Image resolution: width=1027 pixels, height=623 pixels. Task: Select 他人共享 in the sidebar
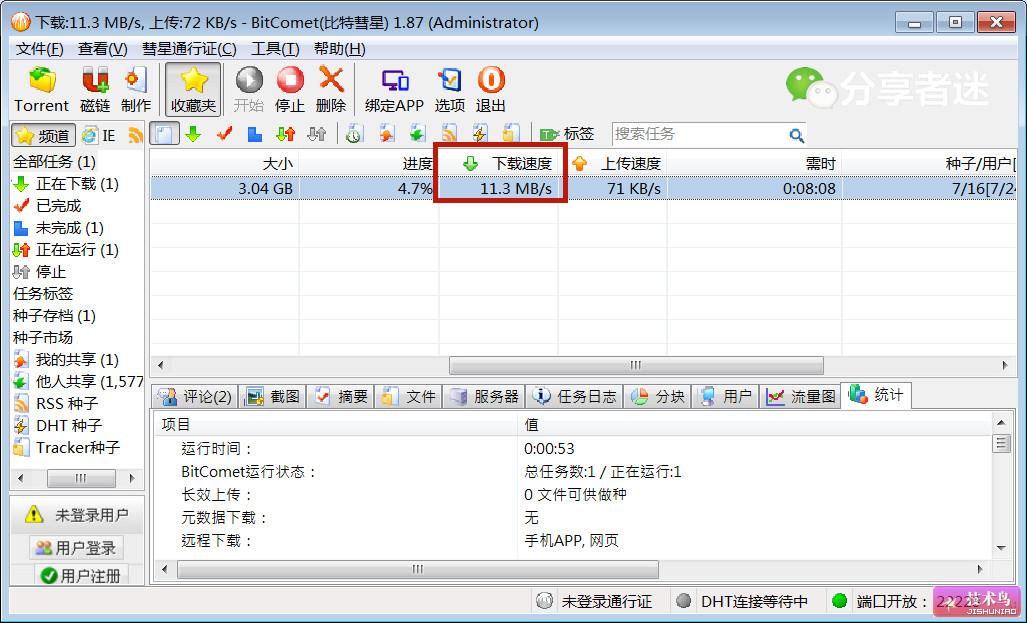pos(77,381)
